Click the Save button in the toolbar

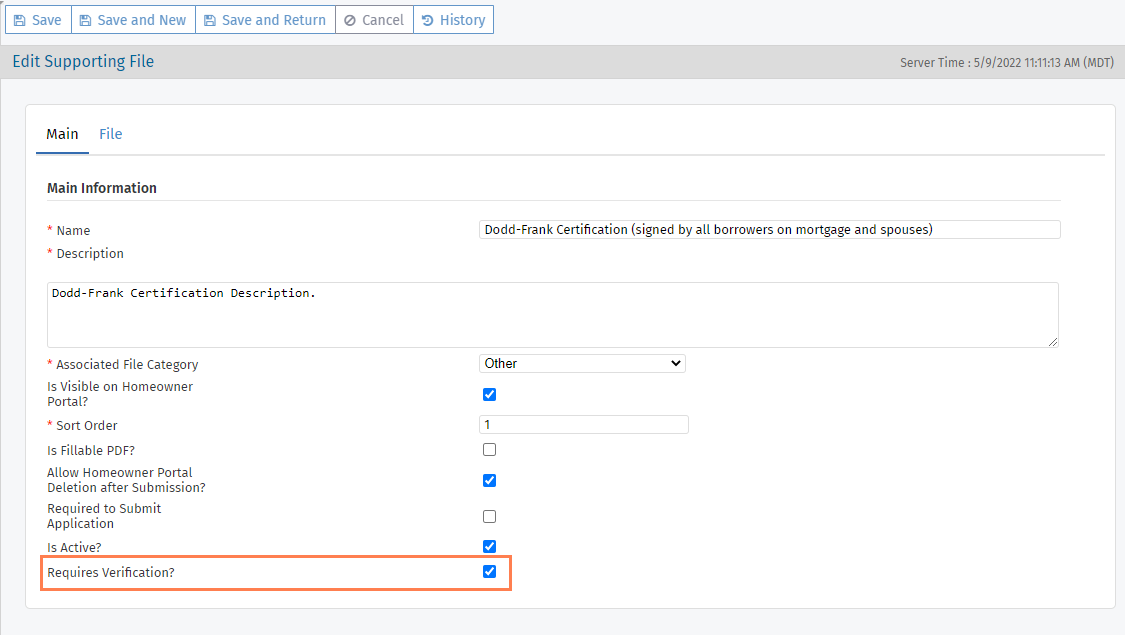38,20
